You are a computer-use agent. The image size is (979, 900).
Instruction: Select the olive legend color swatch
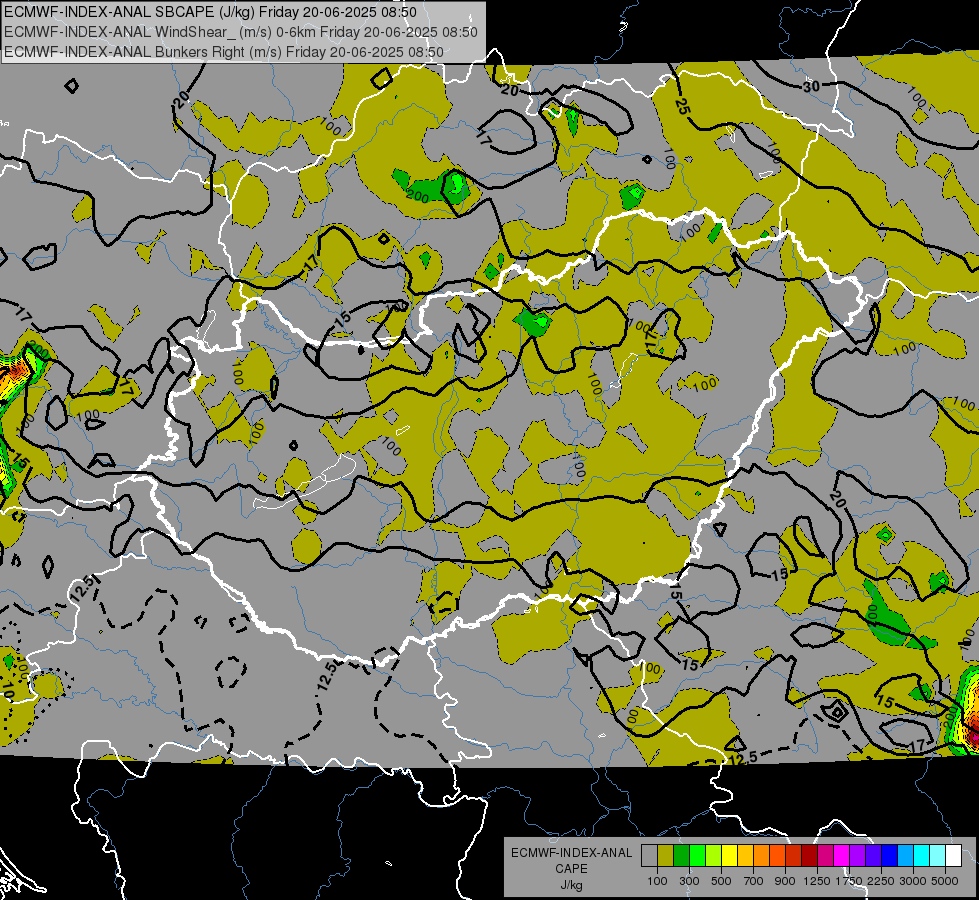pyautogui.click(x=666, y=855)
